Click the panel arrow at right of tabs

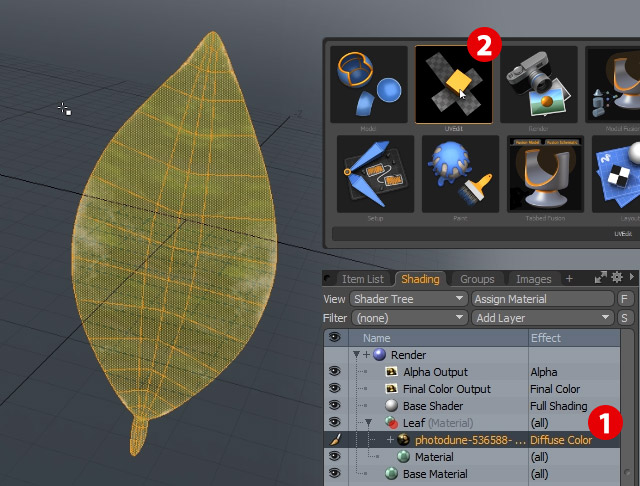click(632, 277)
